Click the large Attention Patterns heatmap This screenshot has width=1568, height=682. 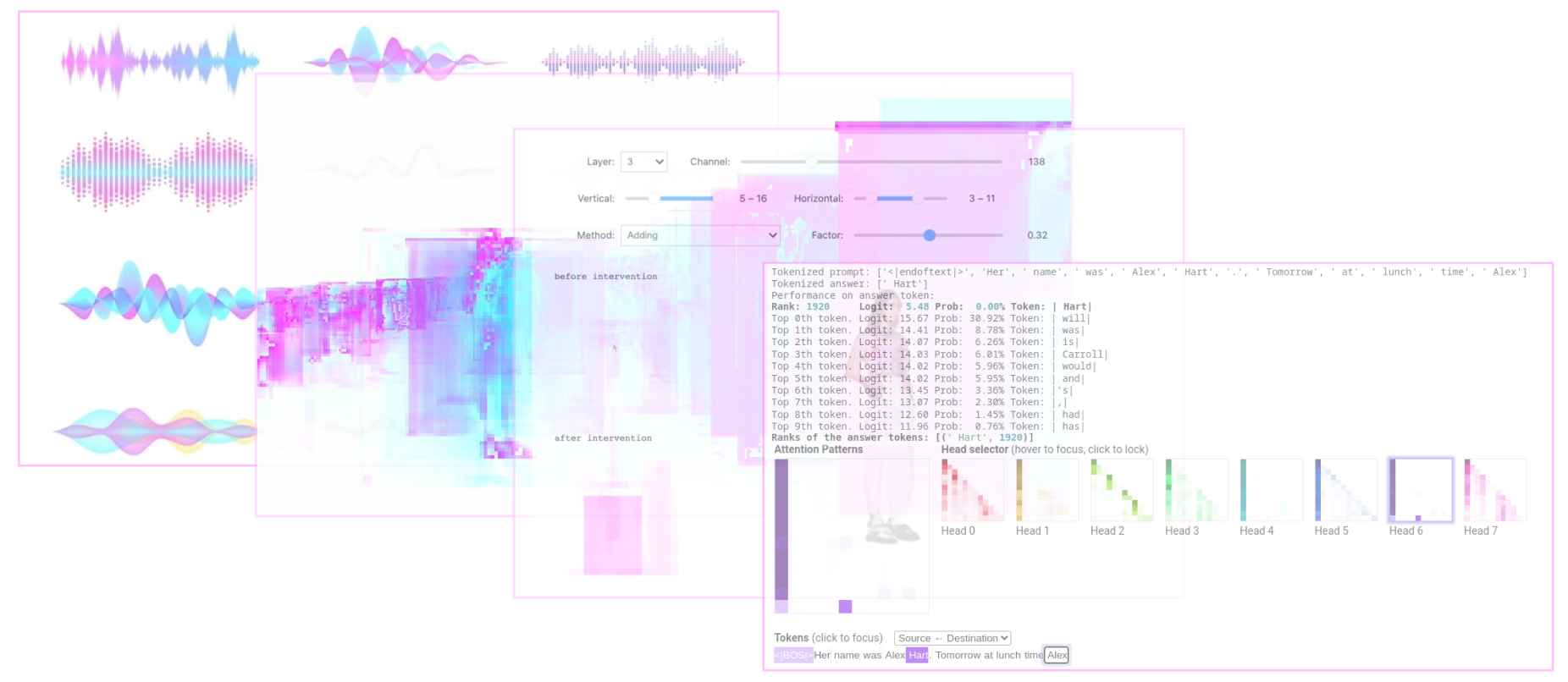pyautogui.click(x=851, y=536)
